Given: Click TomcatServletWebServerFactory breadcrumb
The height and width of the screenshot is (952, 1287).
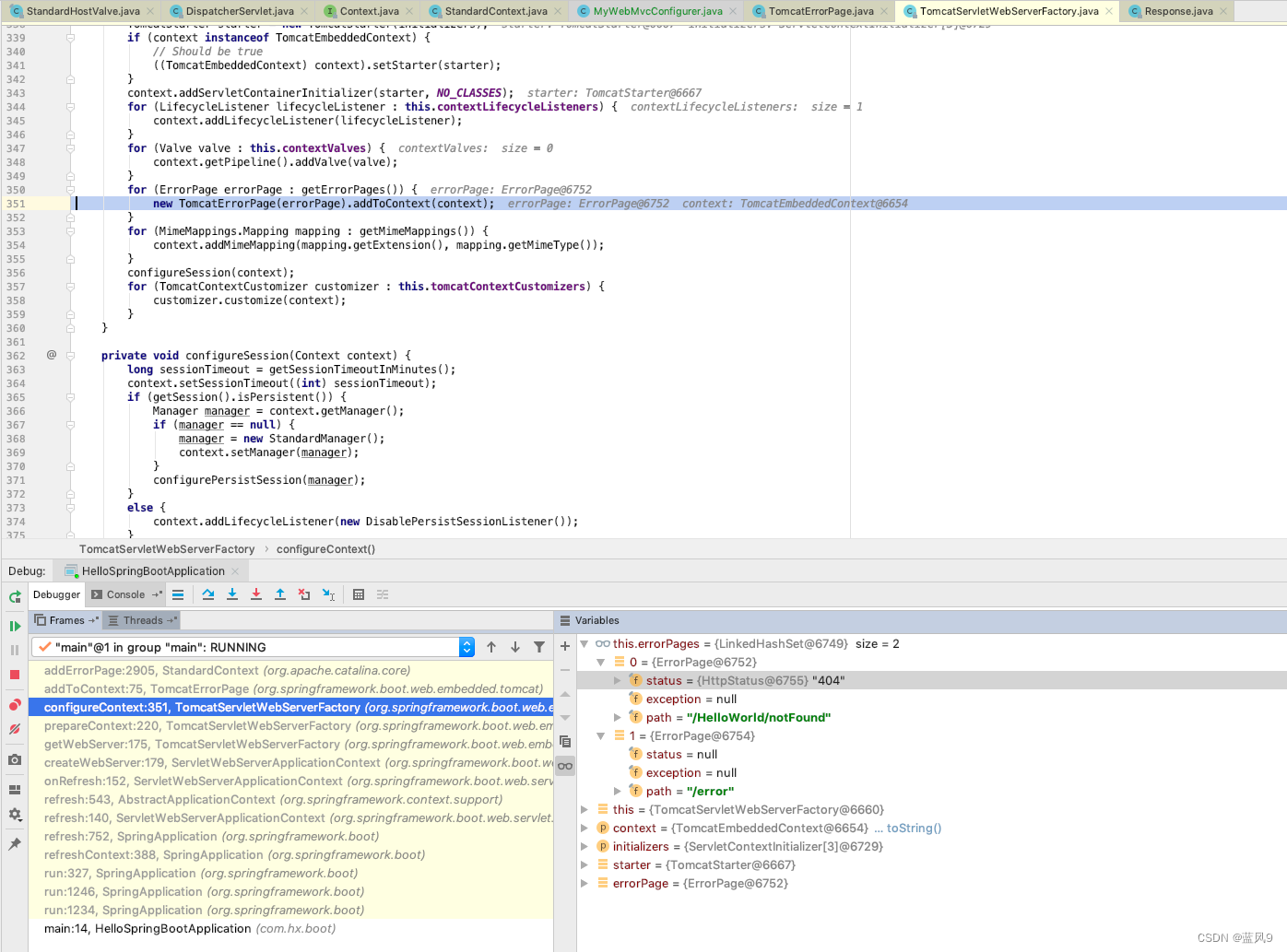Looking at the screenshot, I should 167,549.
